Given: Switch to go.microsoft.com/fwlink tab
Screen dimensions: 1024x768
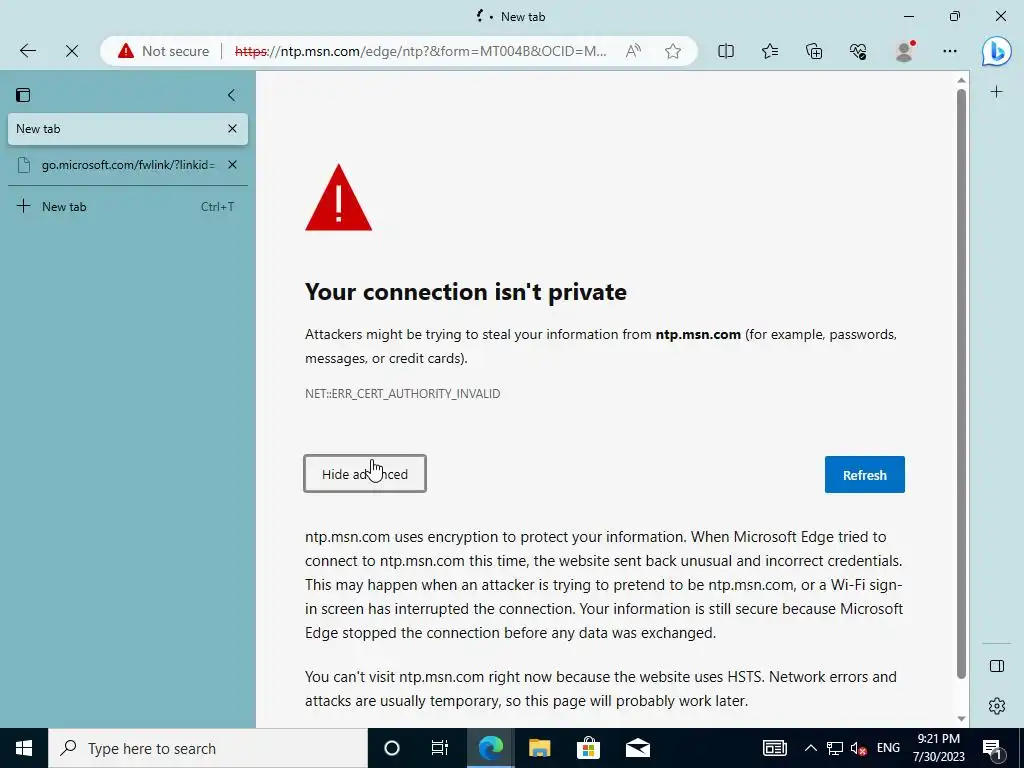Looking at the screenshot, I should (x=128, y=165).
